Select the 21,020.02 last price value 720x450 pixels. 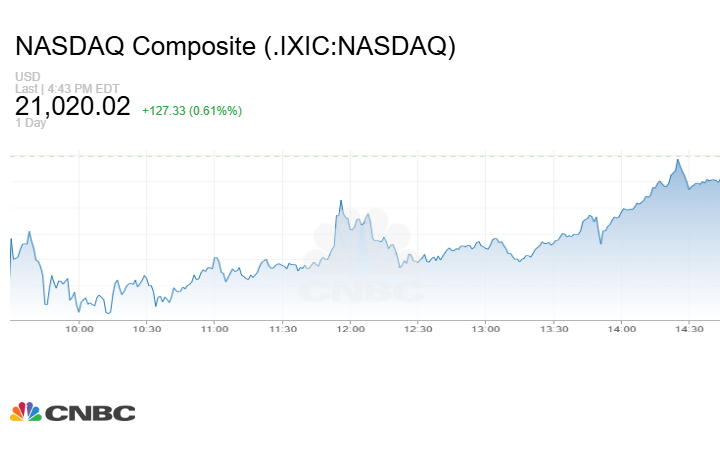(x=73, y=107)
